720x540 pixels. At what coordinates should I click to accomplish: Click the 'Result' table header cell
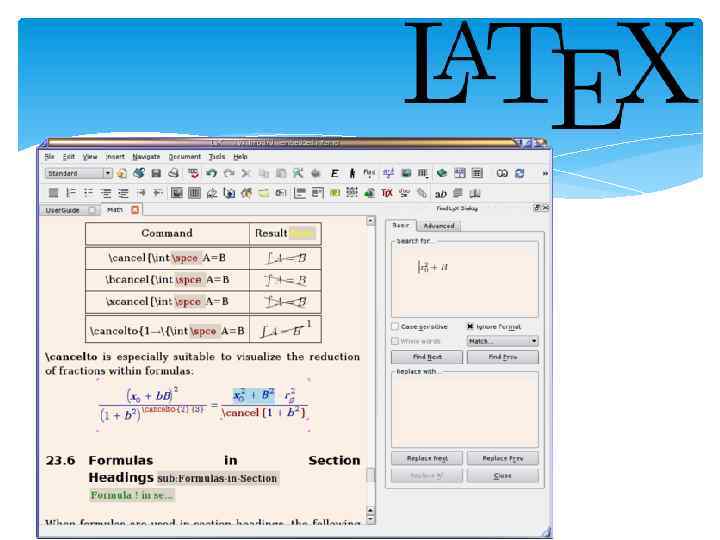point(285,233)
